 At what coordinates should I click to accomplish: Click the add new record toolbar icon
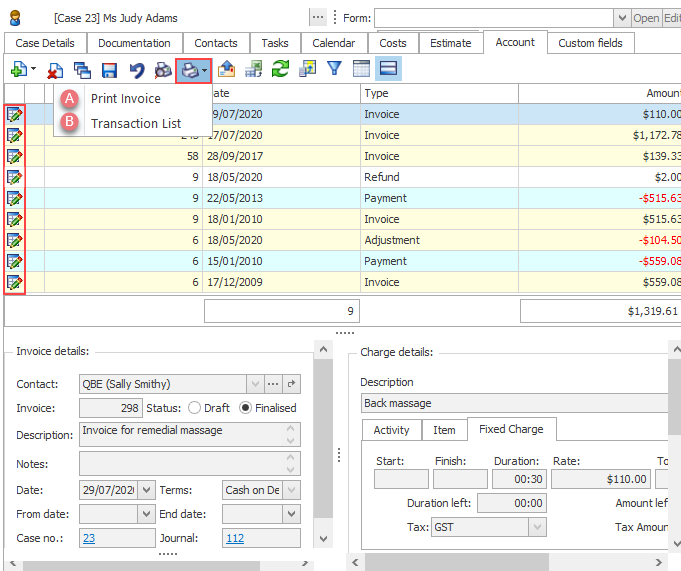click(19, 69)
